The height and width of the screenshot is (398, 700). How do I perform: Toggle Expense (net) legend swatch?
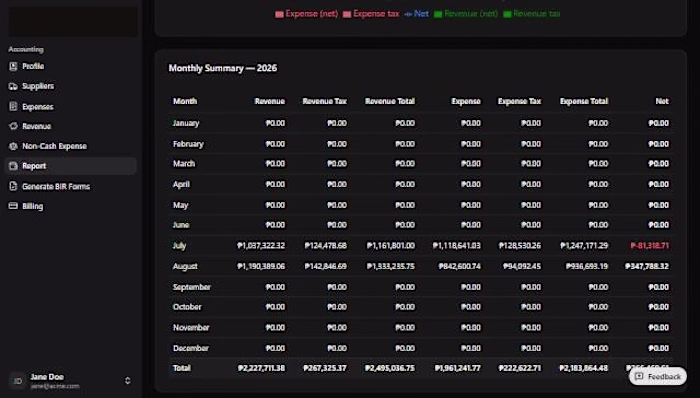point(279,14)
